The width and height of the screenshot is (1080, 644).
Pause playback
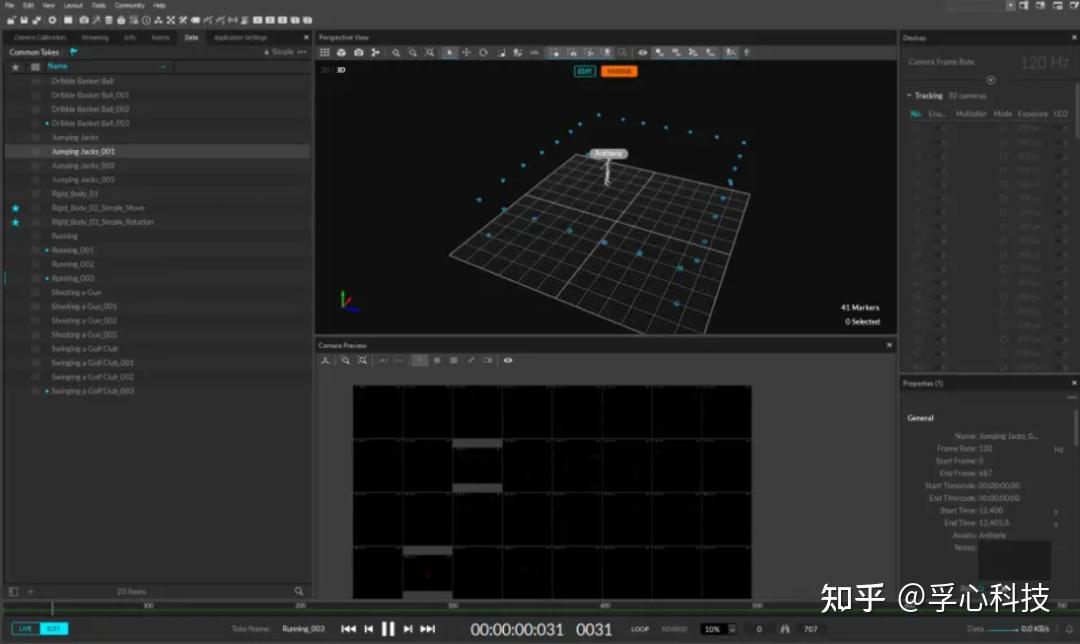coord(388,629)
